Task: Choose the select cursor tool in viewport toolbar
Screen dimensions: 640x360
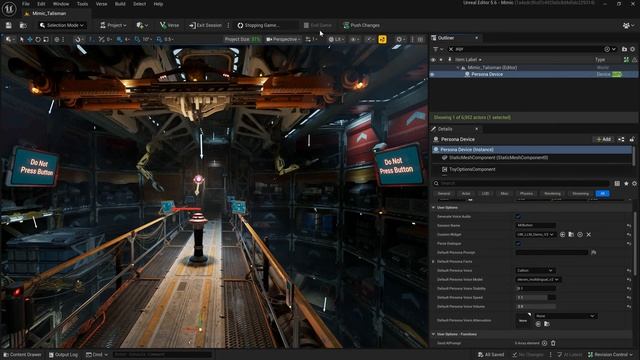Action: coord(22,40)
